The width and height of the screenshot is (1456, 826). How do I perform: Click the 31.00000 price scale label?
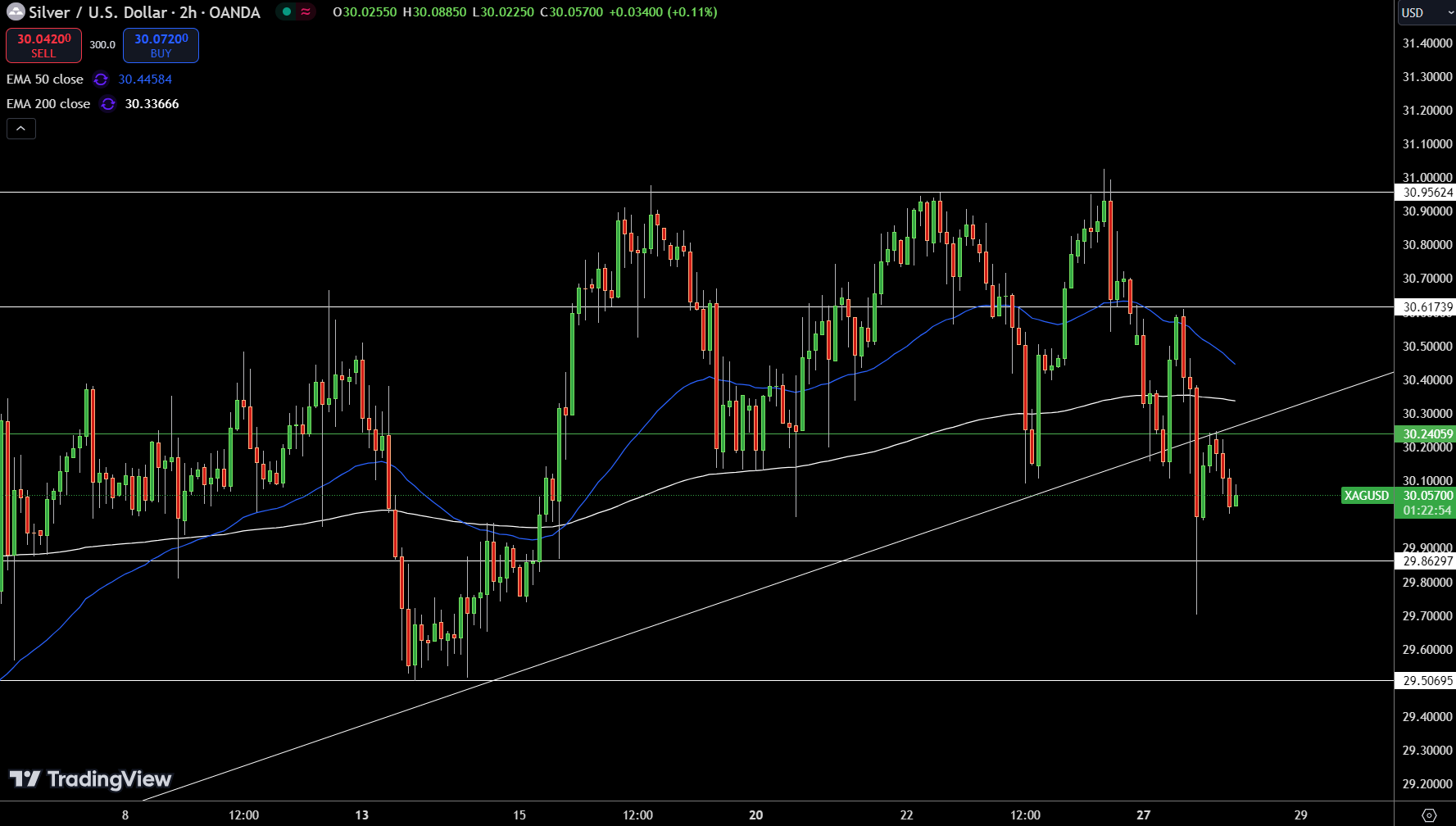coord(1427,178)
